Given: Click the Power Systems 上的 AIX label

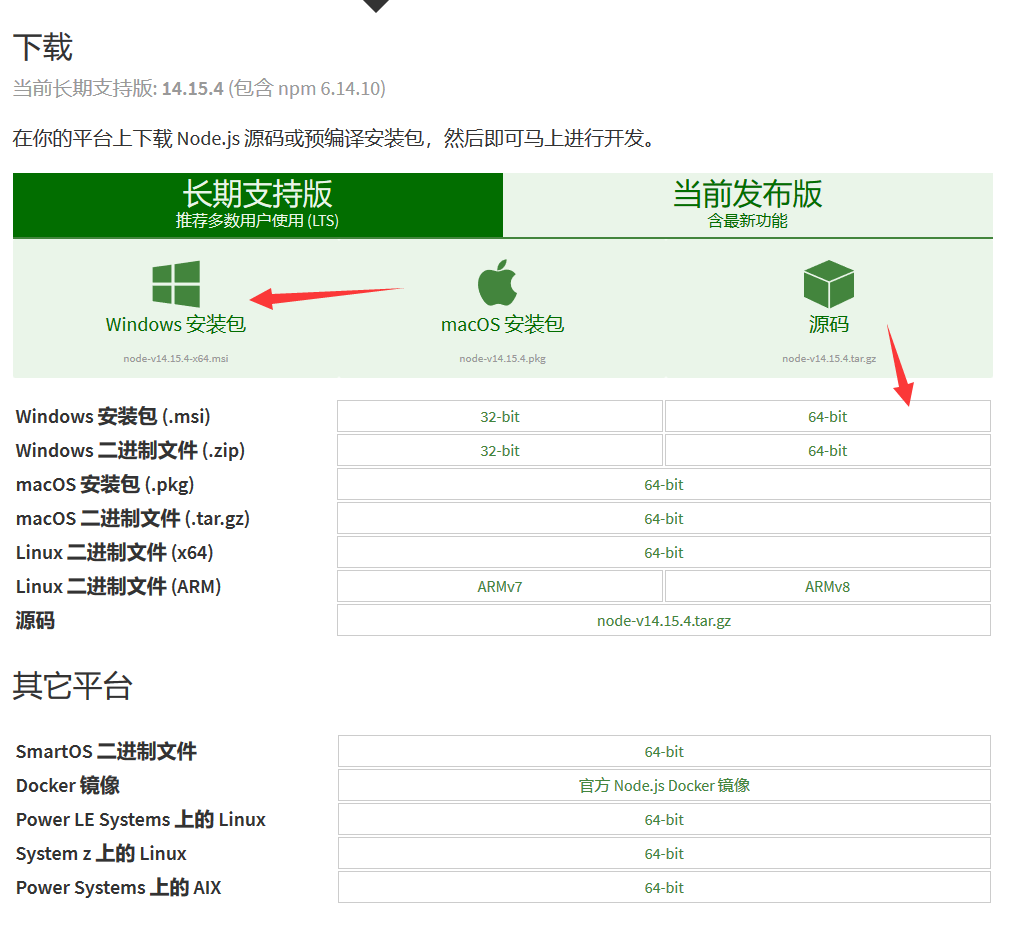Looking at the screenshot, I should [119, 888].
